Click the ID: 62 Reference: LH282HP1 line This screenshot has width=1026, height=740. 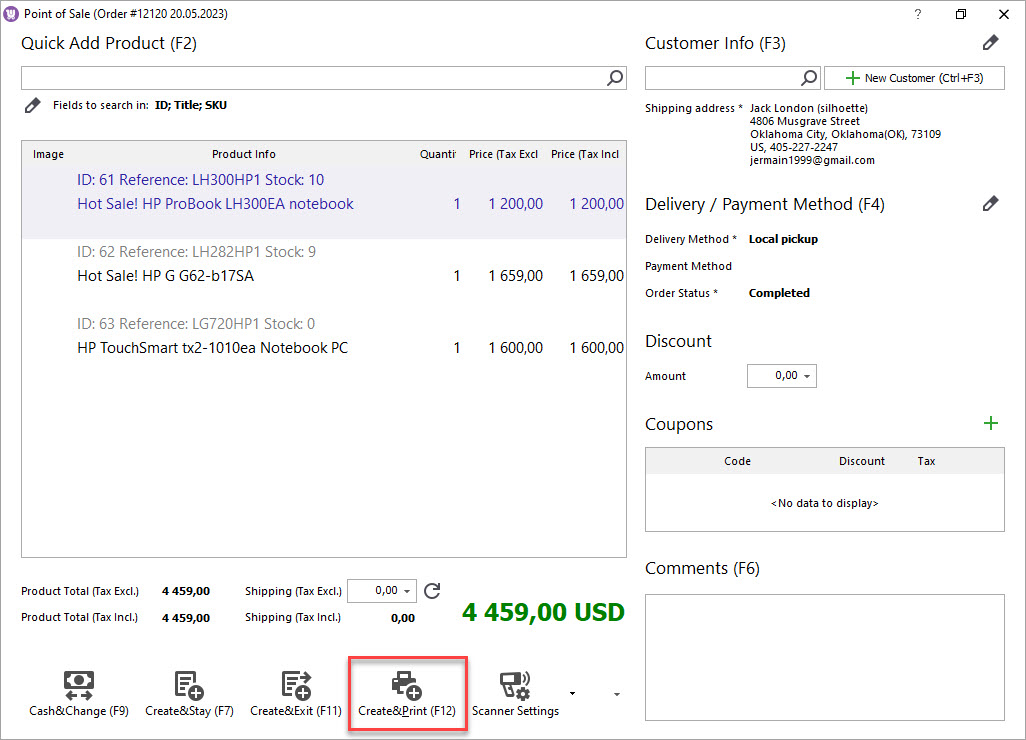pyautogui.click(x=196, y=252)
